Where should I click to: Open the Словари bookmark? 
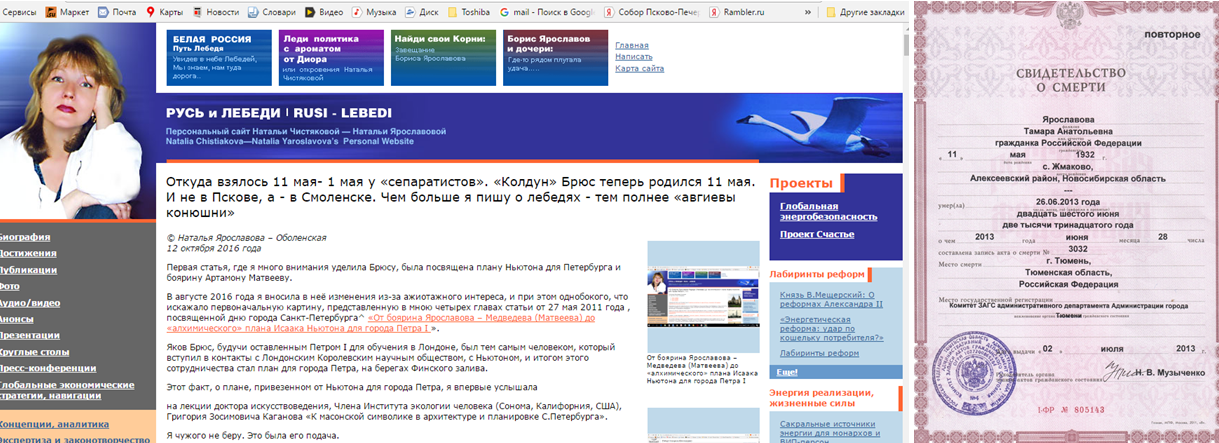pos(271,12)
